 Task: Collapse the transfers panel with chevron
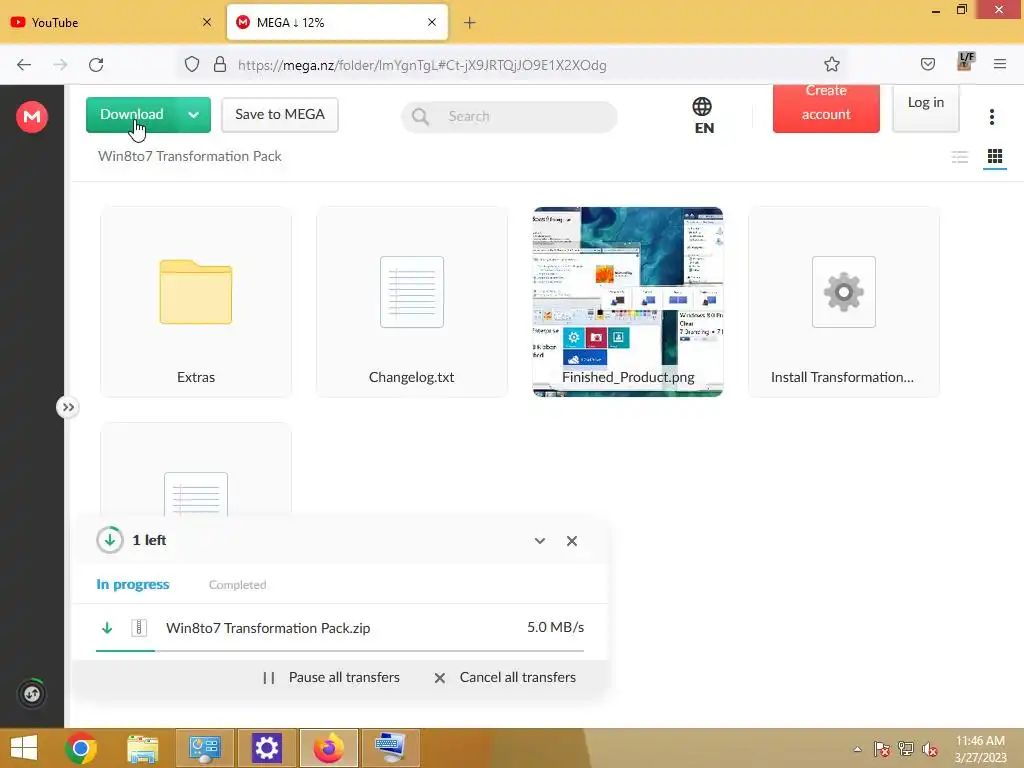540,541
